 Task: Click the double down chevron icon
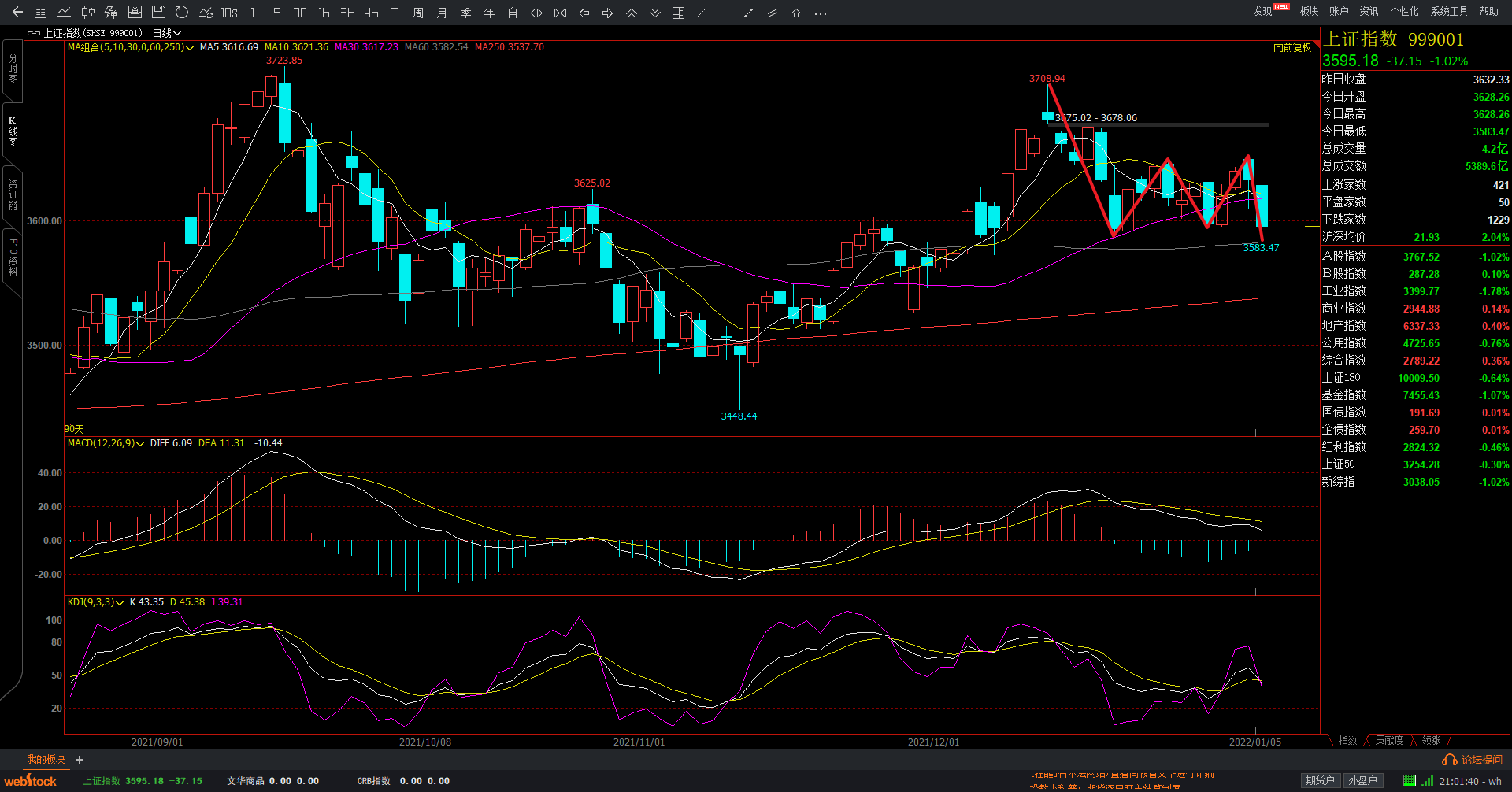654,13
